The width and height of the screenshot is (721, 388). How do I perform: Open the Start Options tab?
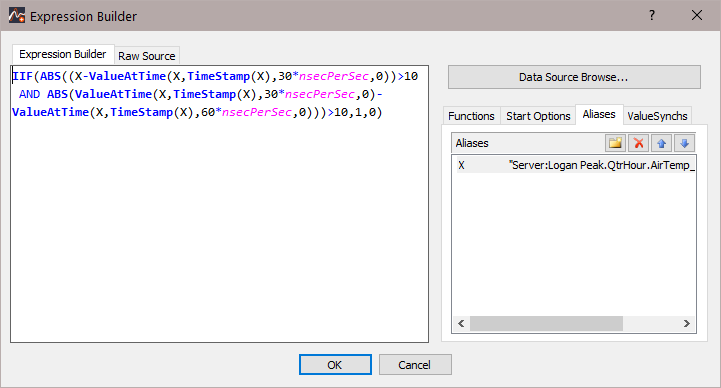coord(538,116)
